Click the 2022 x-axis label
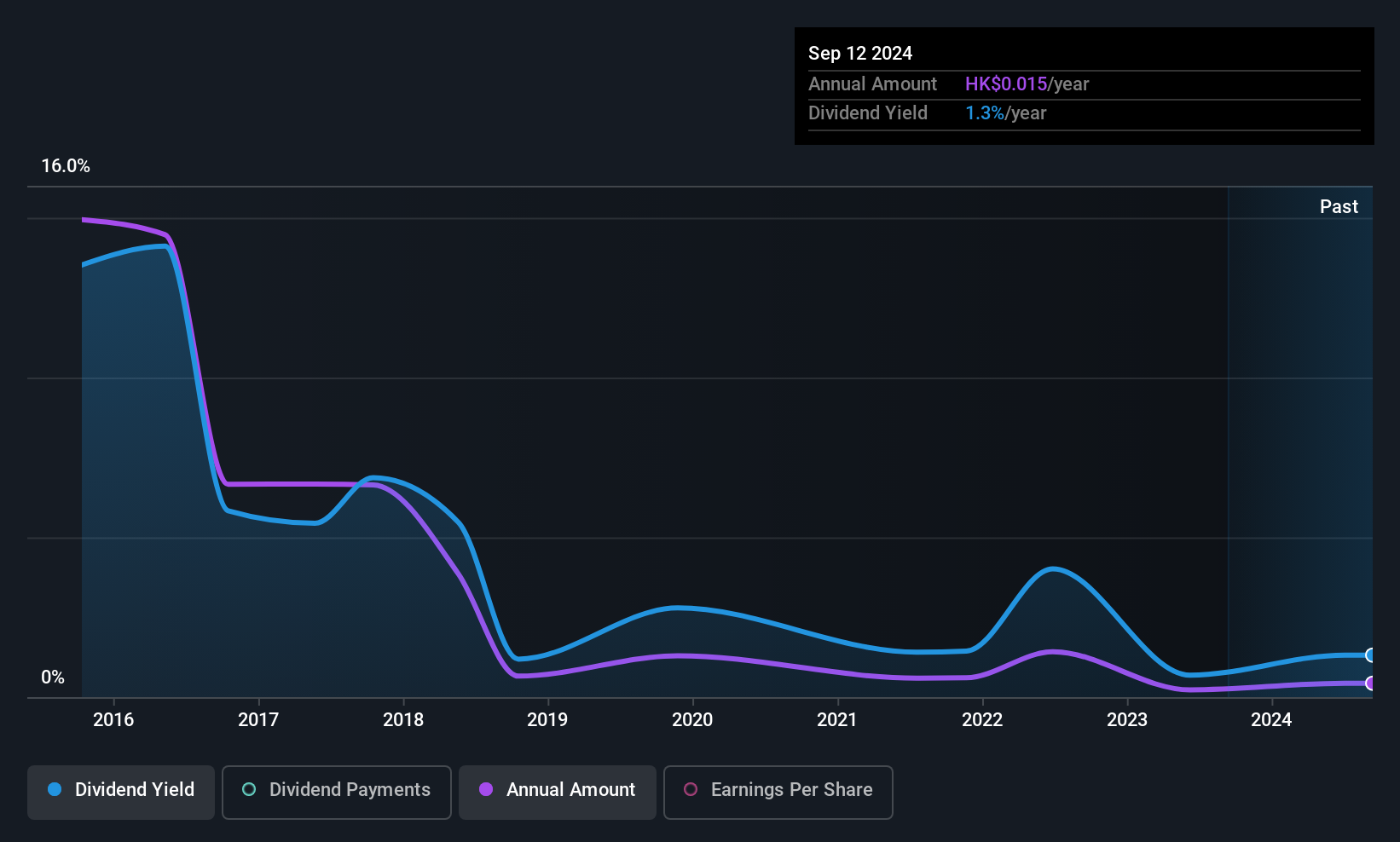This screenshot has height=842, width=1400. click(x=982, y=719)
